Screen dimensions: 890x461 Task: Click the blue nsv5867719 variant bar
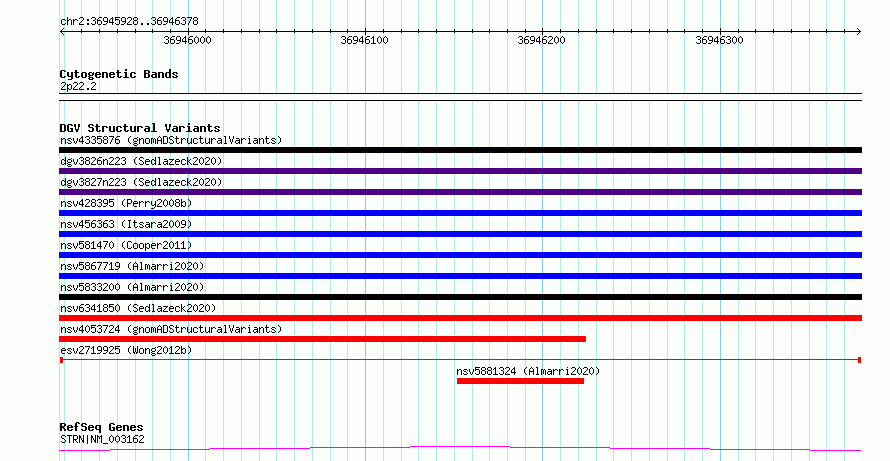coord(460,276)
